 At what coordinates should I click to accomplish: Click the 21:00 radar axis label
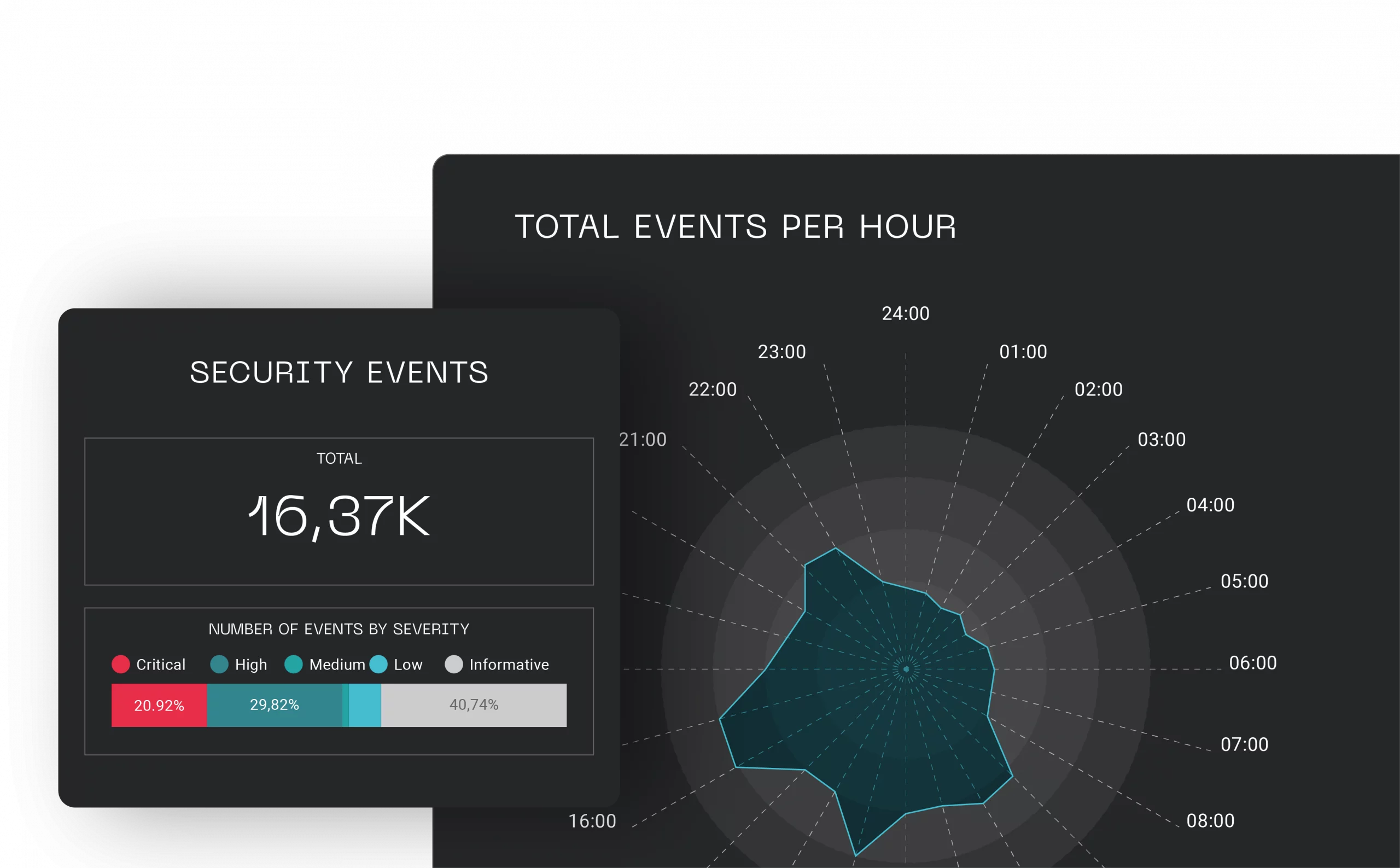(x=643, y=439)
